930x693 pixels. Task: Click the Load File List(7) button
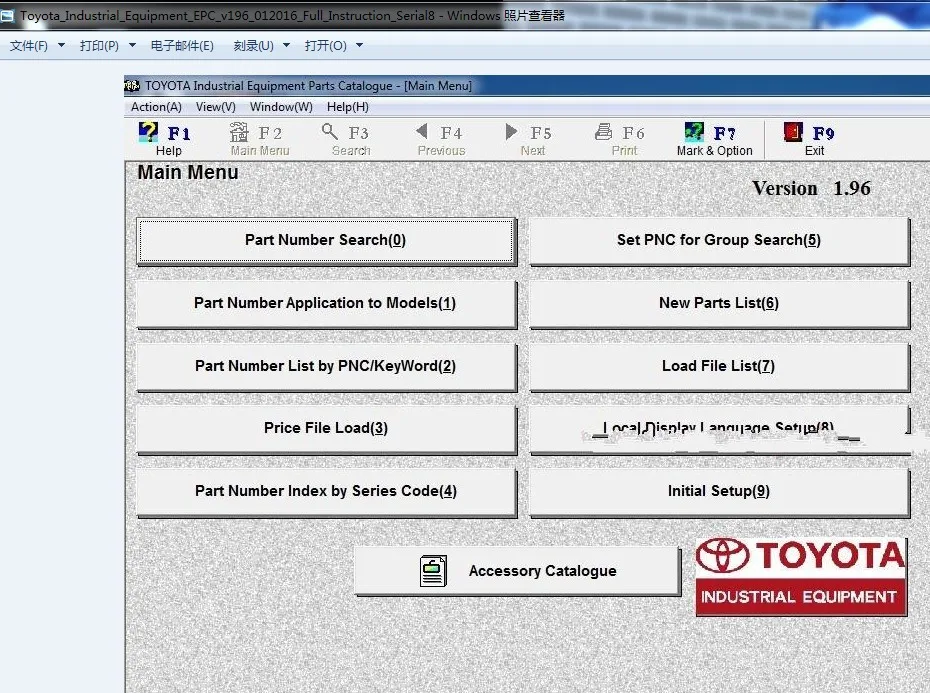click(719, 367)
